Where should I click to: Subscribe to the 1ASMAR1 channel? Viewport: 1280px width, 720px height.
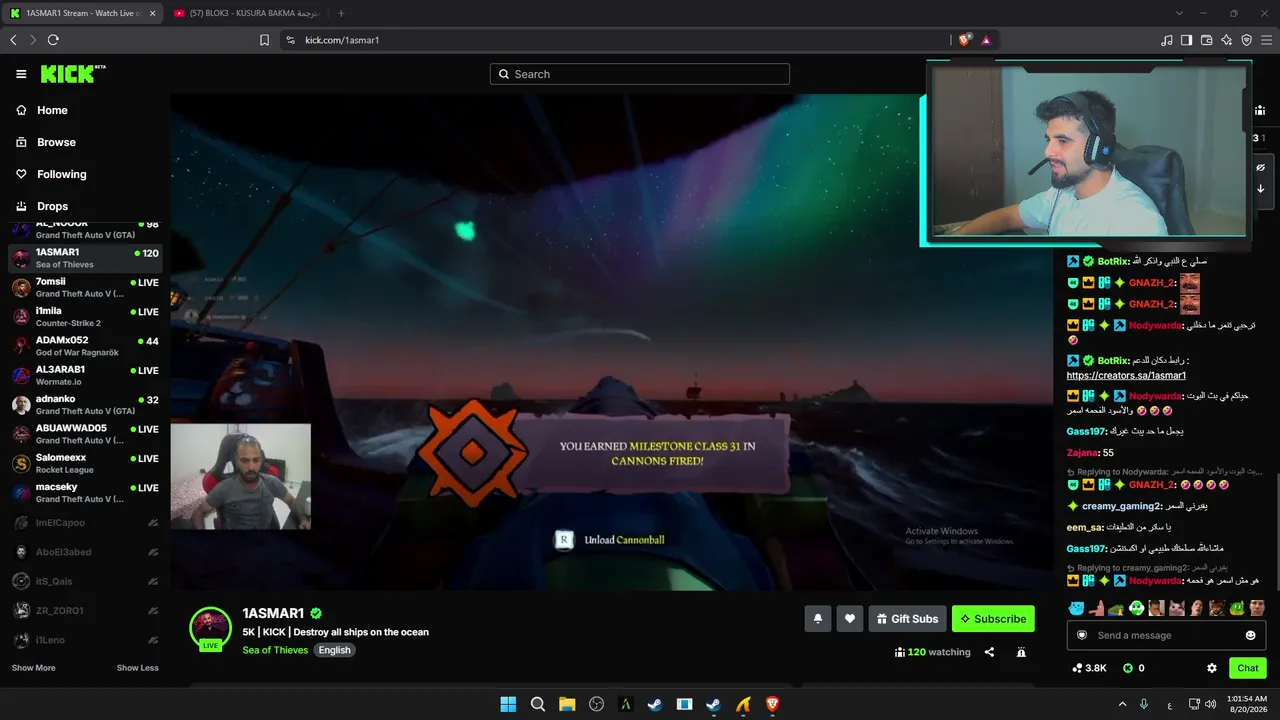(993, 619)
